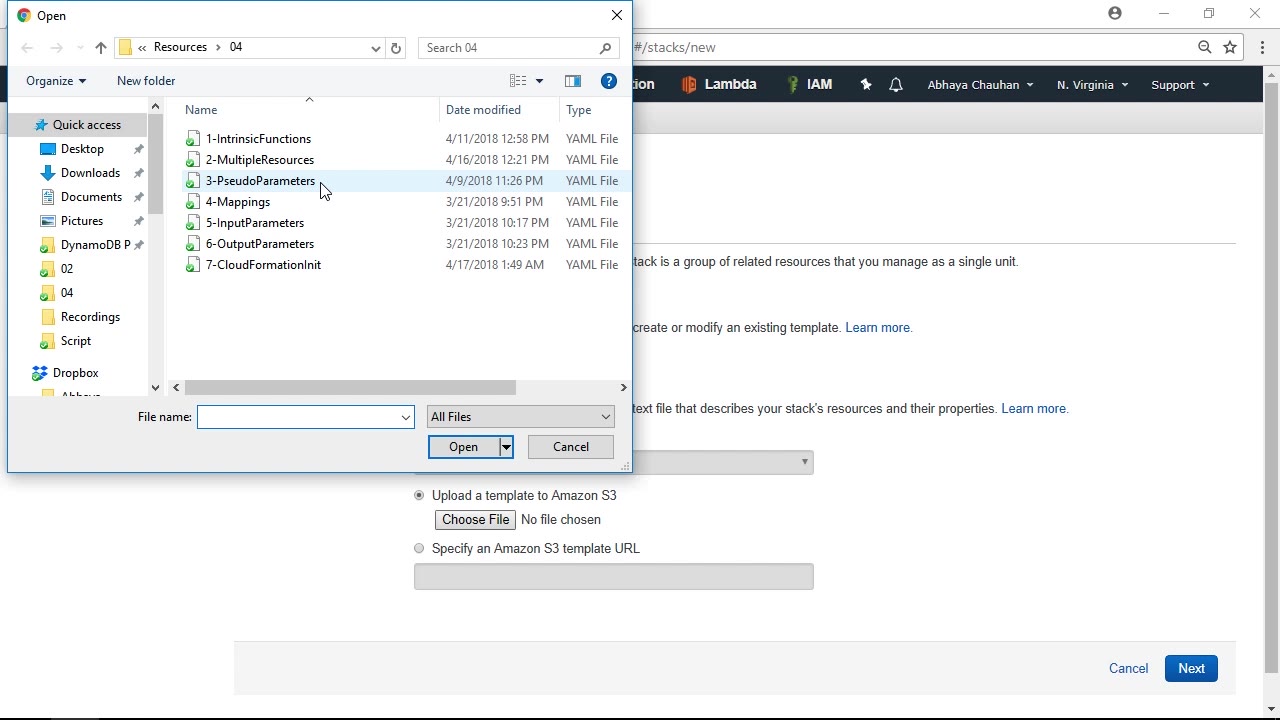The width and height of the screenshot is (1280, 720).
Task: Click the Choose File button
Action: [475, 520]
